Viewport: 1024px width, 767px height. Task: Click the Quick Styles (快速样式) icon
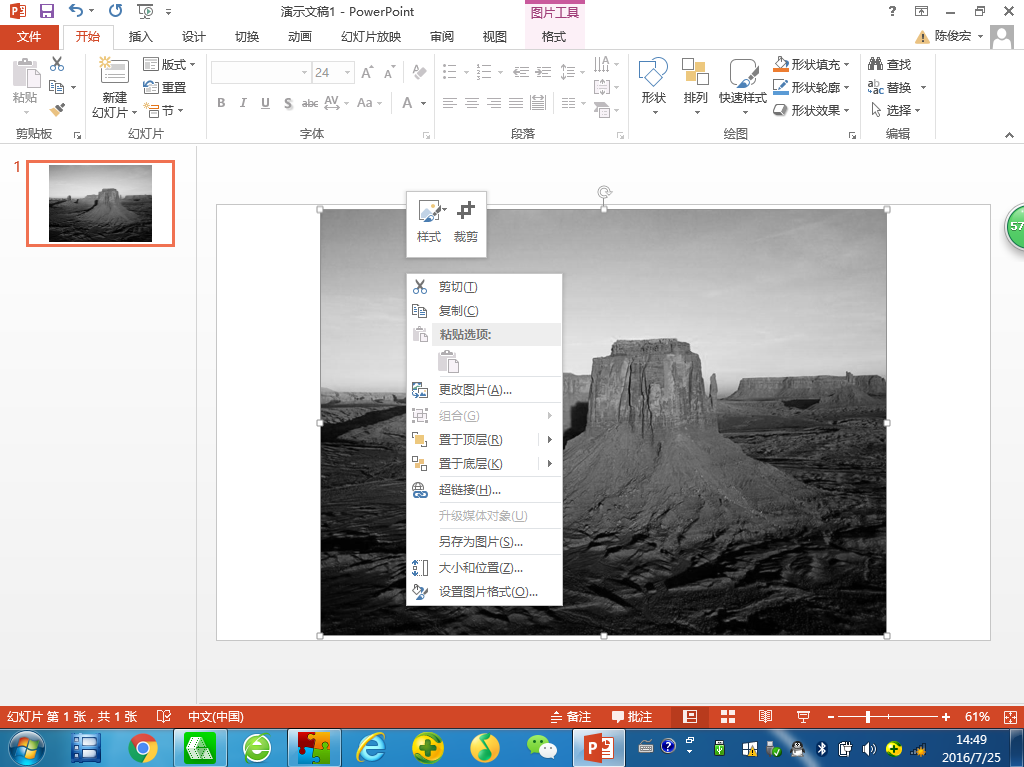coord(743,73)
